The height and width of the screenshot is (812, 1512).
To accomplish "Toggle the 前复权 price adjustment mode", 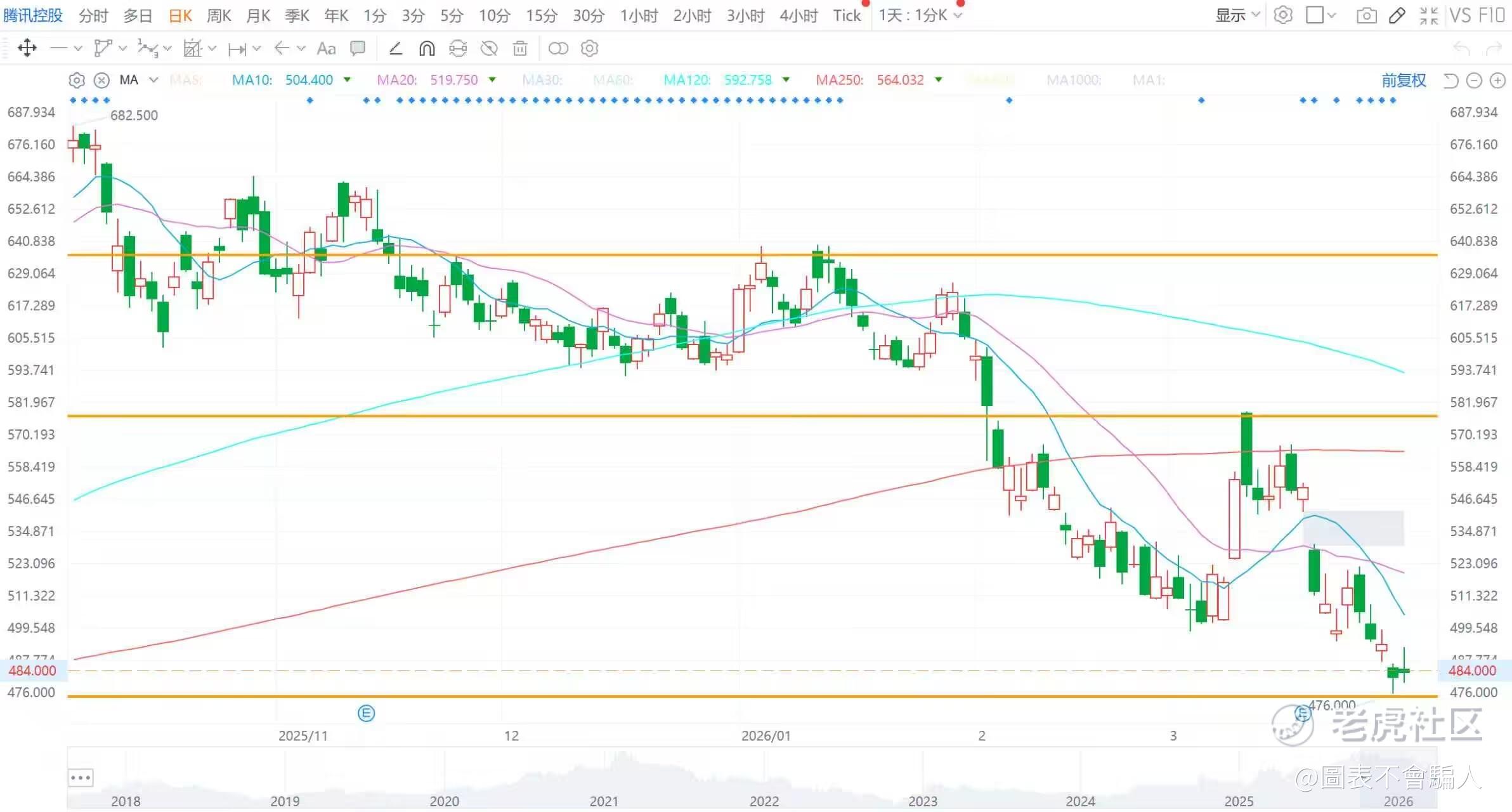I will [x=1404, y=80].
